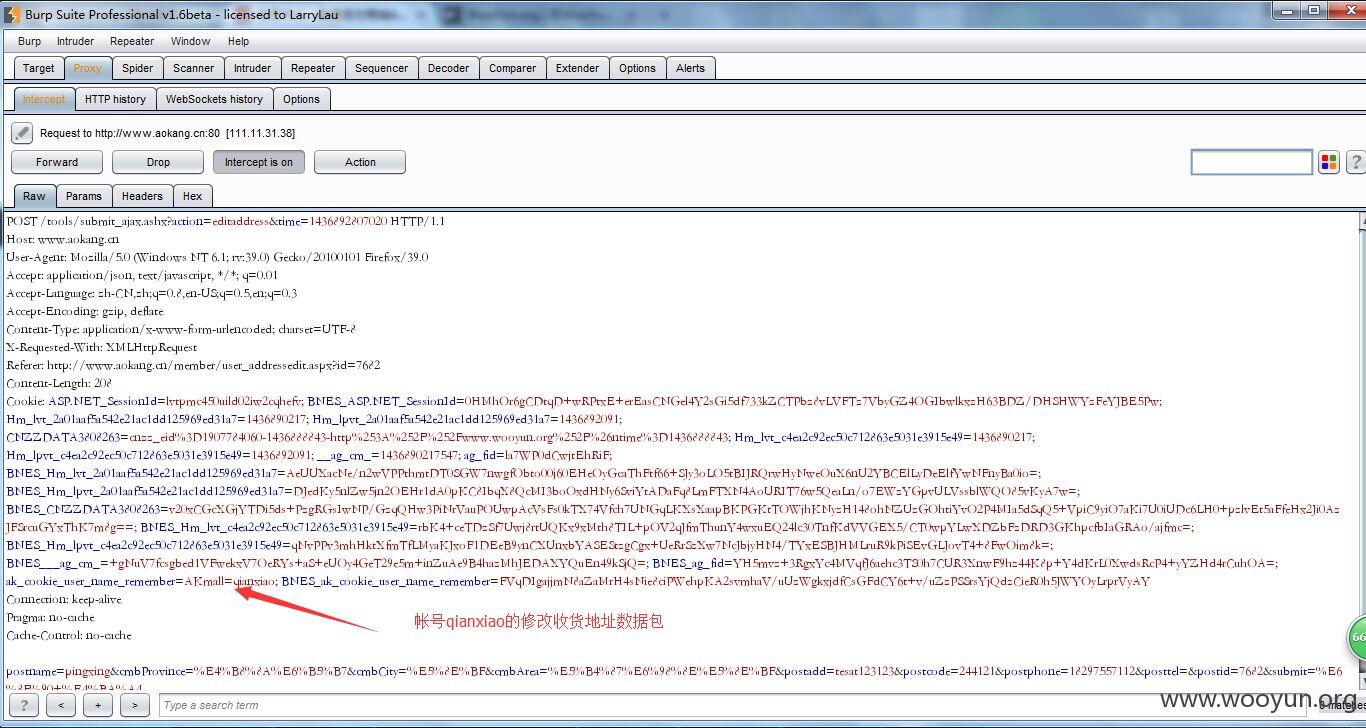Open the Burp menu
Viewport: 1366px width, 728px height.
click(x=29, y=41)
